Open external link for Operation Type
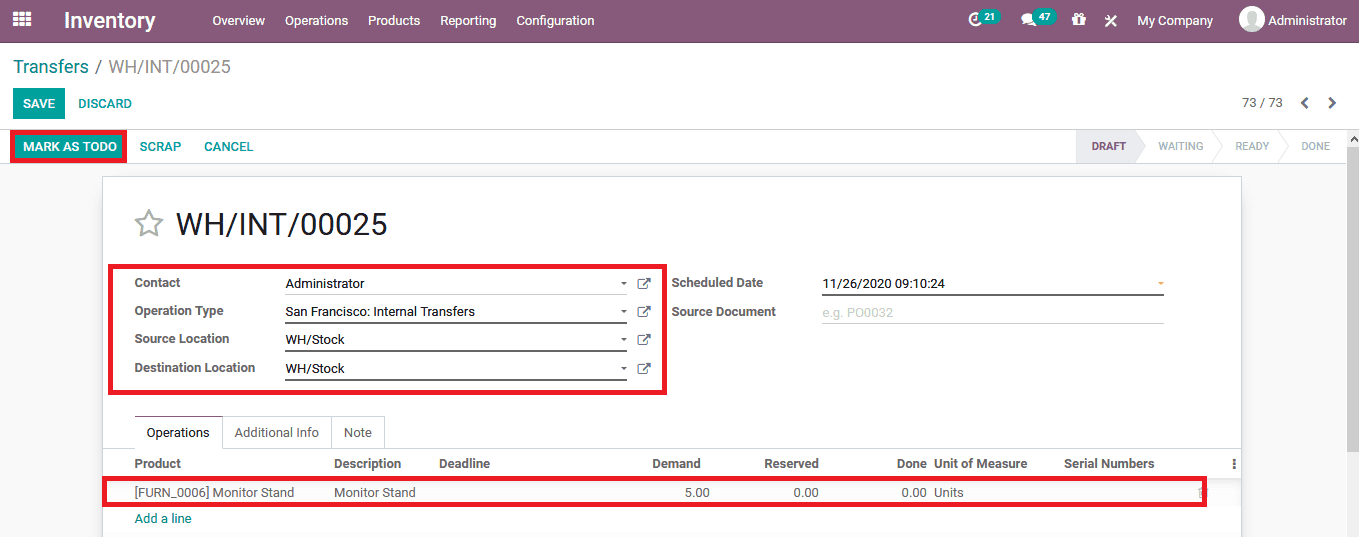The width and height of the screenshot is (1359, 537). (x=644, y=312)
